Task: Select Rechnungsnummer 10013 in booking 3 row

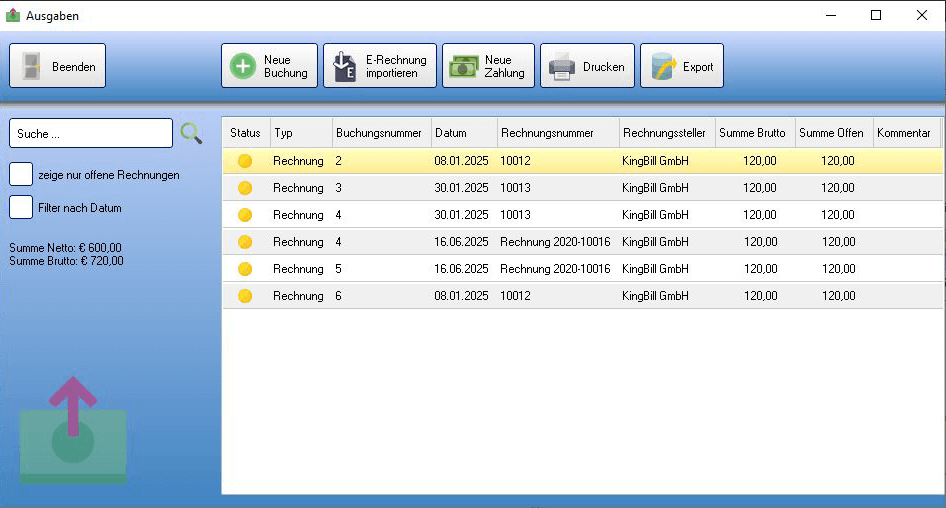Action: click(x=515, y=188)
